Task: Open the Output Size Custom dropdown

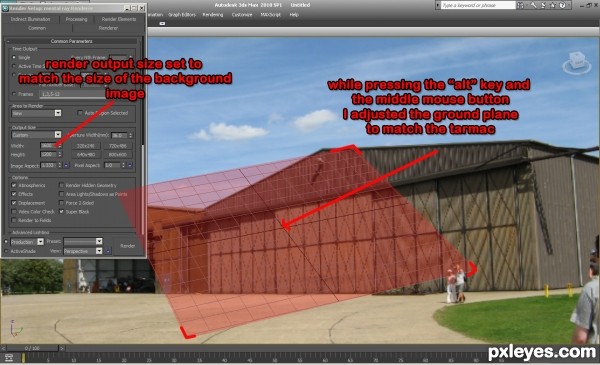Action: tap(36, 135)
